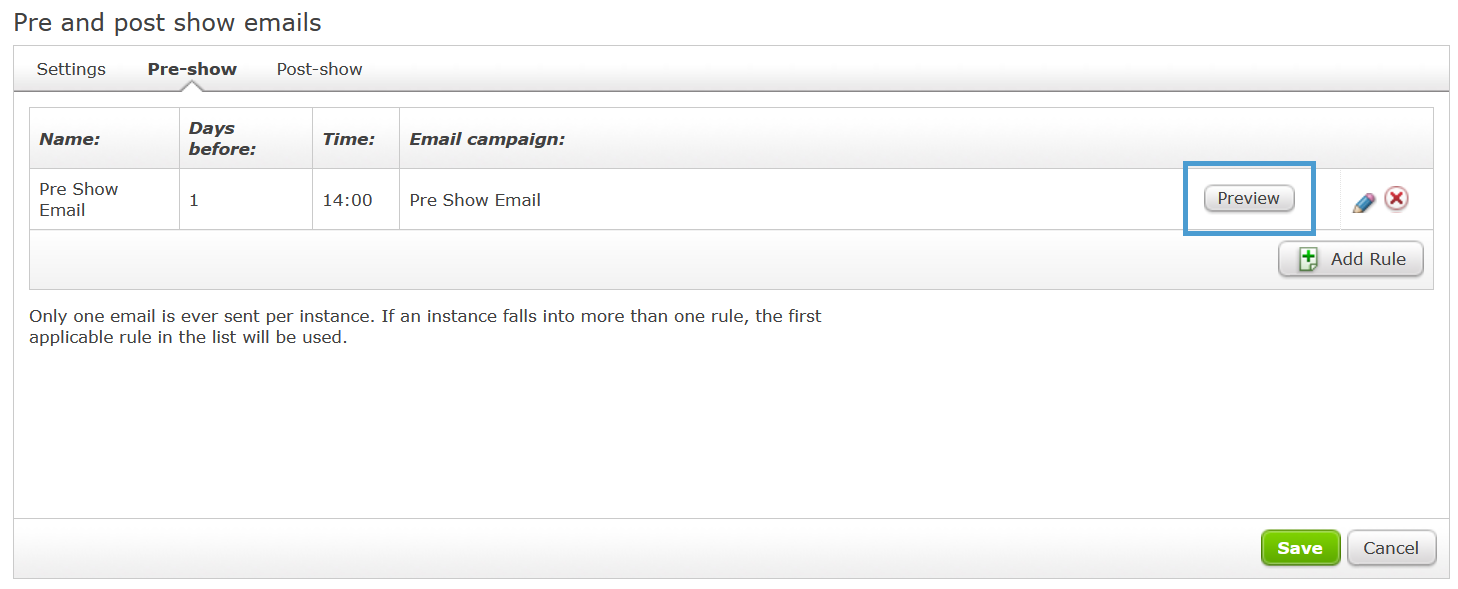Open the Settings tab
Viewport: 1458px width, 589px height.
point(71,69)
